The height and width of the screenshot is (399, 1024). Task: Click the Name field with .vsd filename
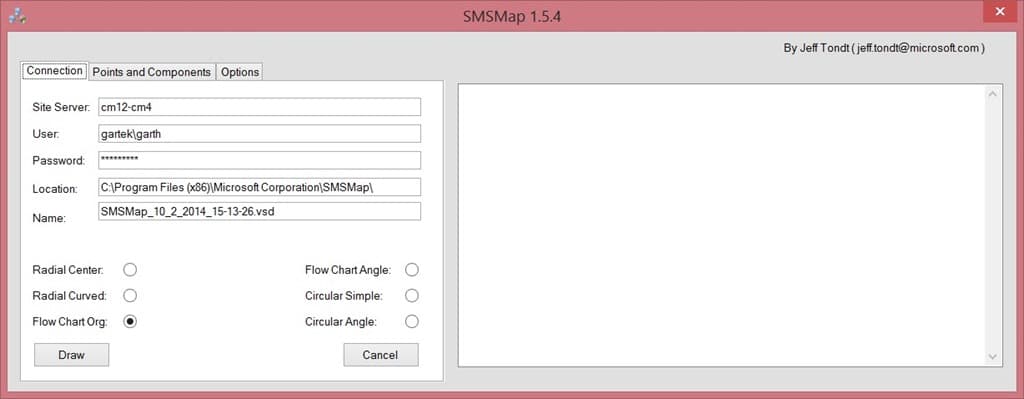(x=259, y=212)
